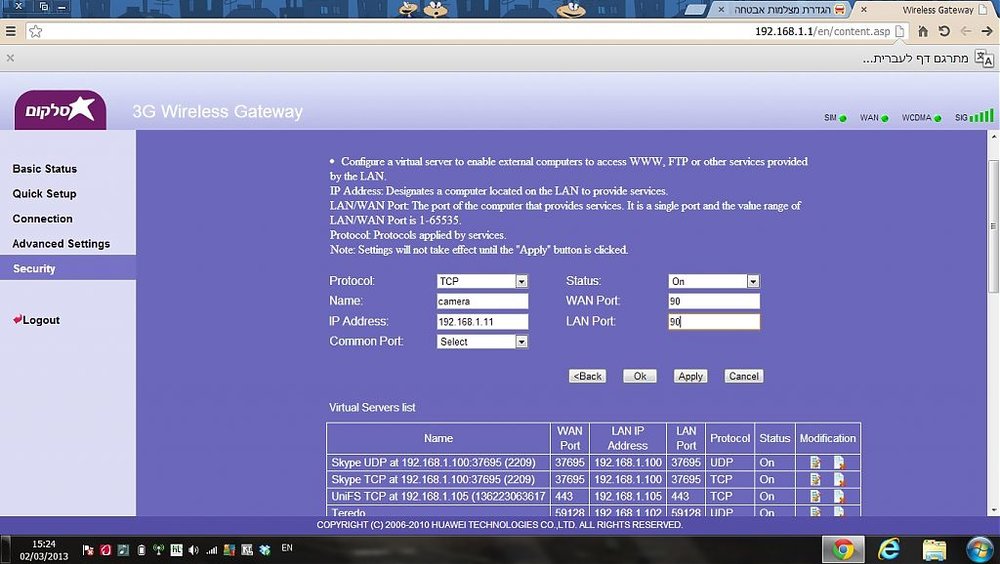The height and width of the screenshot is (564, 1000).
Task: Click delete icon for Skype TCP entry
Action: click(x=839, y=479)
